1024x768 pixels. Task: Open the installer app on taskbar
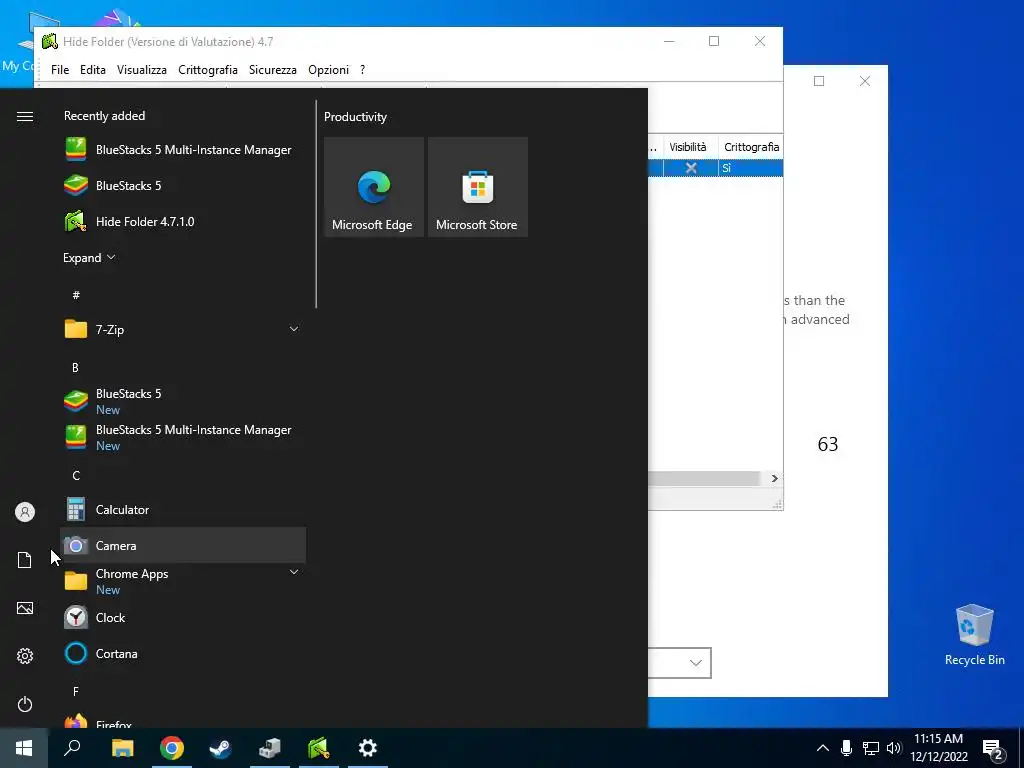[x=269, y=748]
